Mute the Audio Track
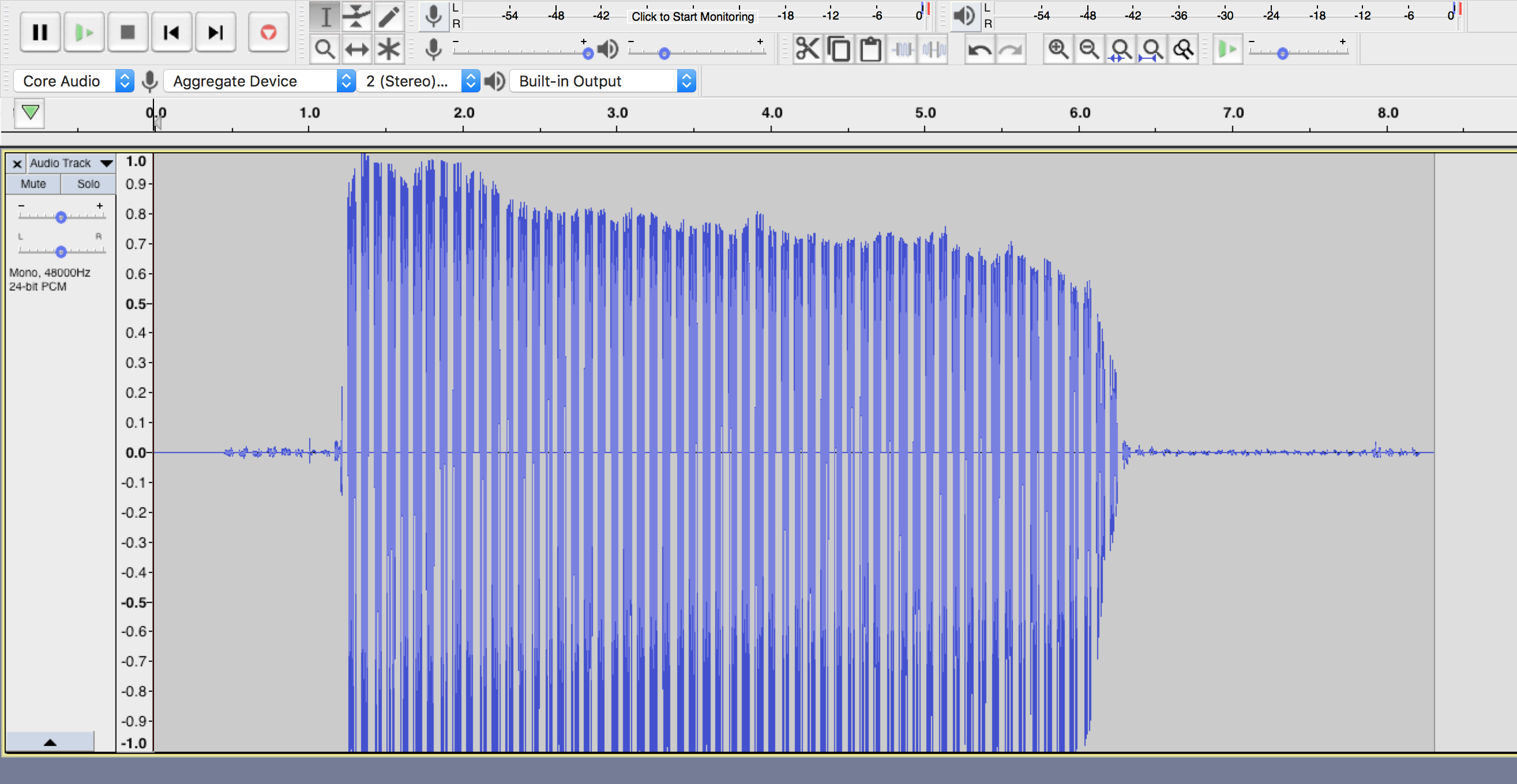 33,184
